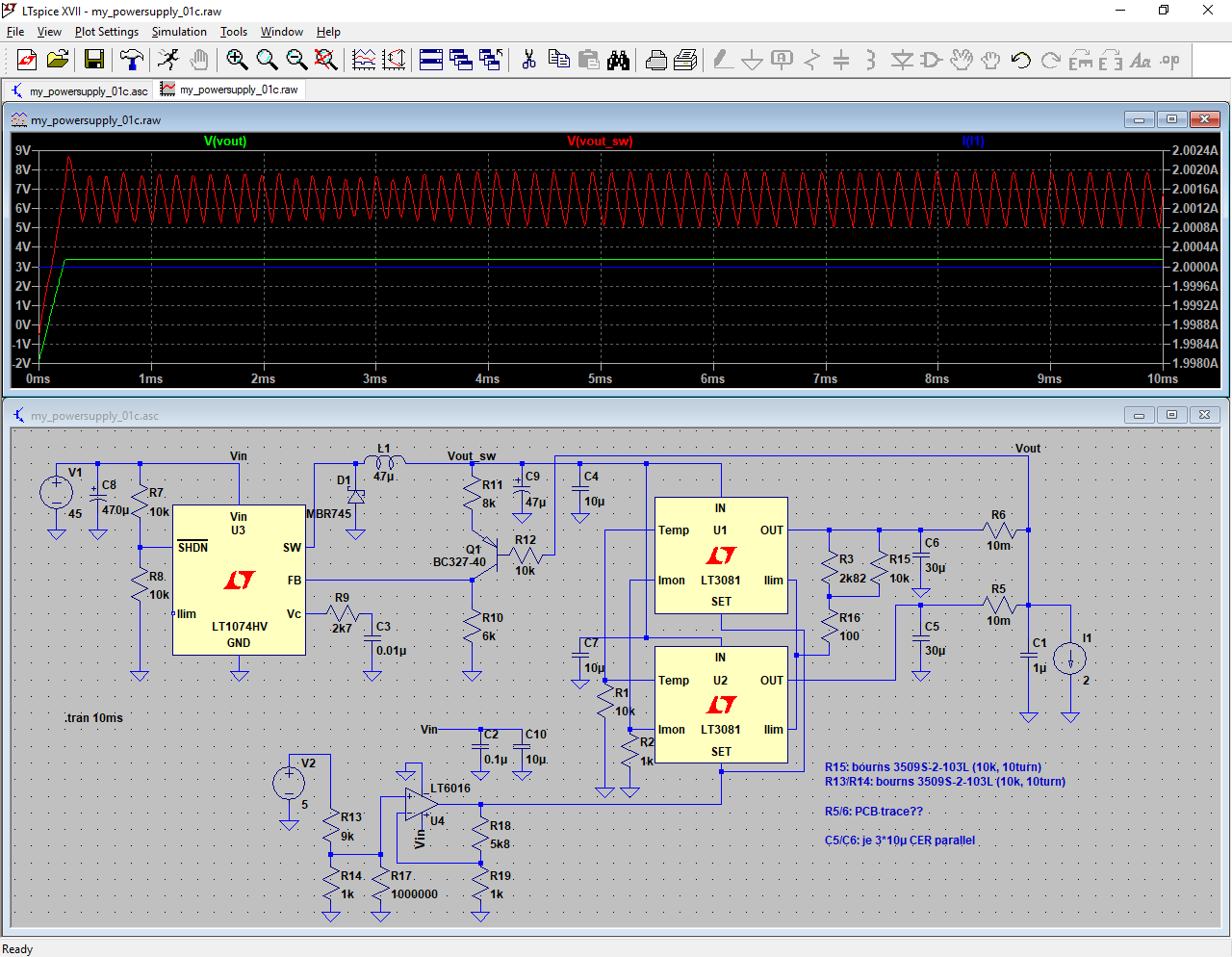Image resolution: width=1232 pixels, height=957 pixels.
Task: Select the Capacitor tool
Action: coord(841,60)
